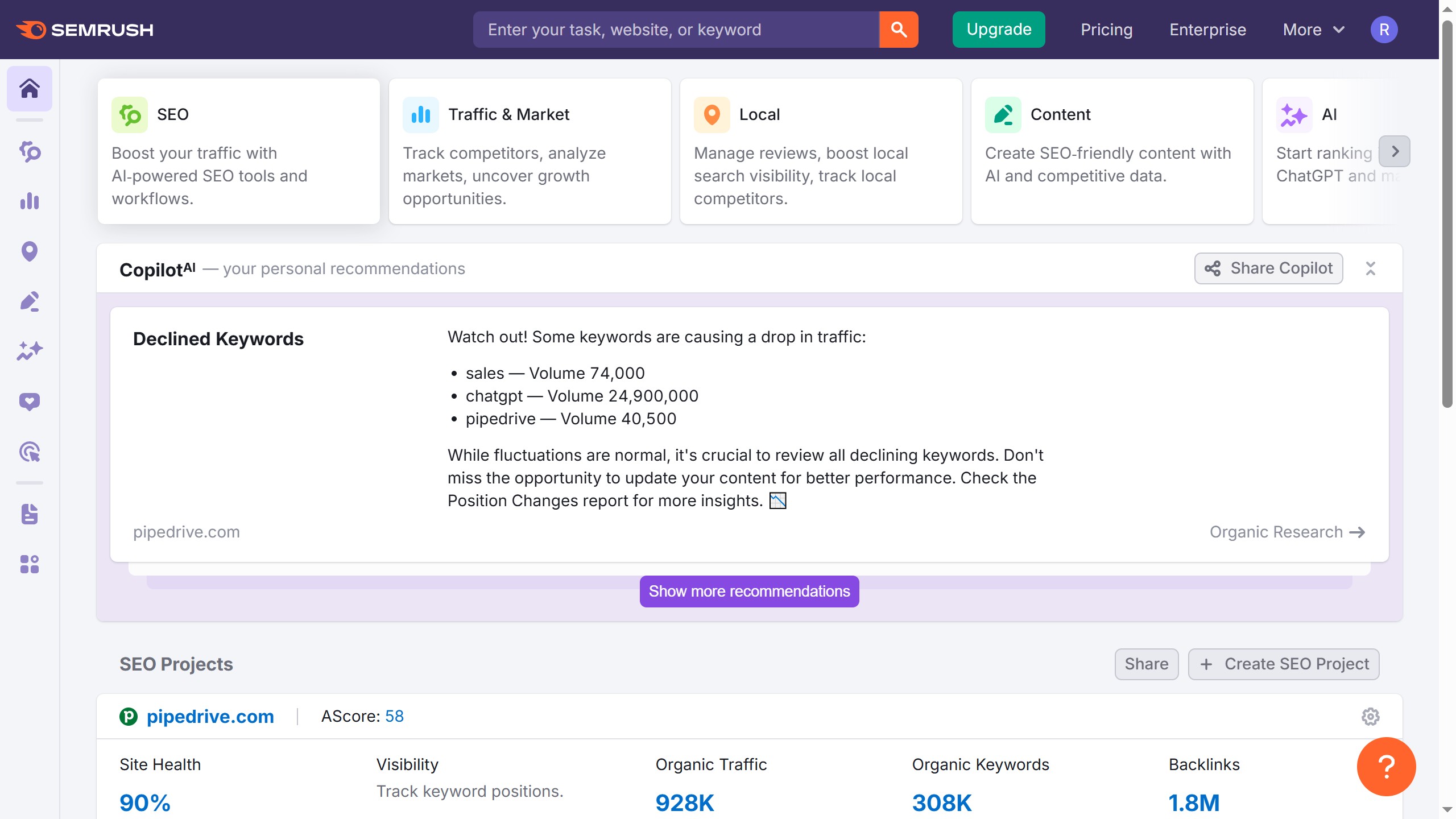Click the carousel right arrow near AI card

[x=1394, y=151]
